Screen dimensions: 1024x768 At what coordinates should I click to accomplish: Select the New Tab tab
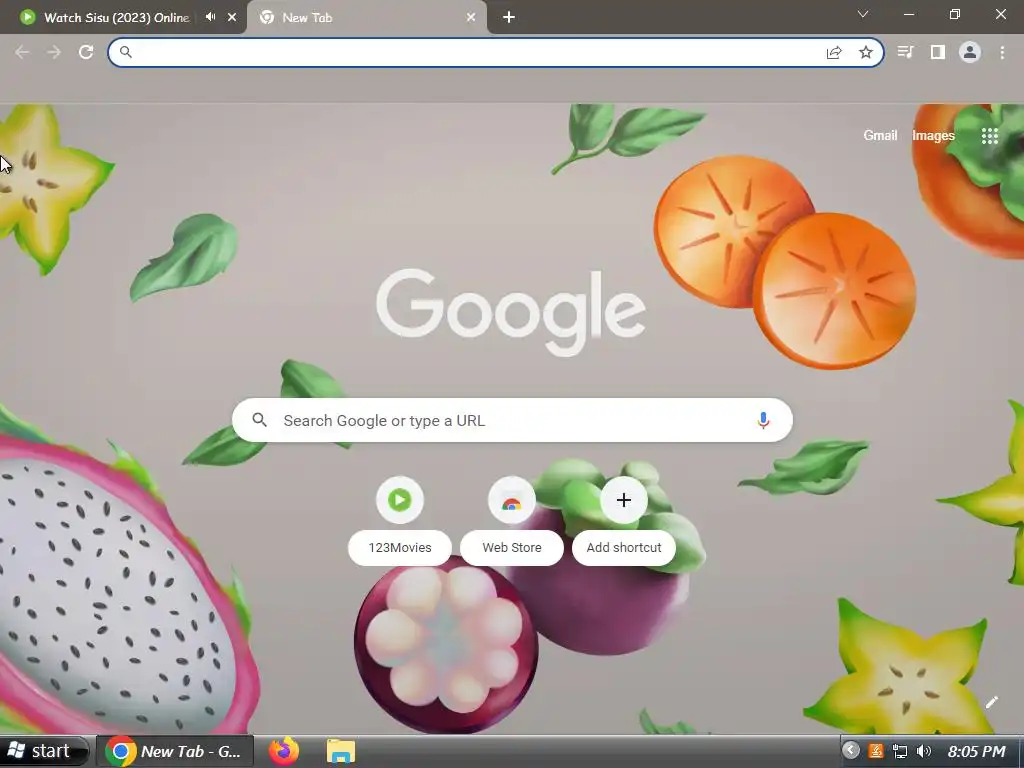pos(366,18)
